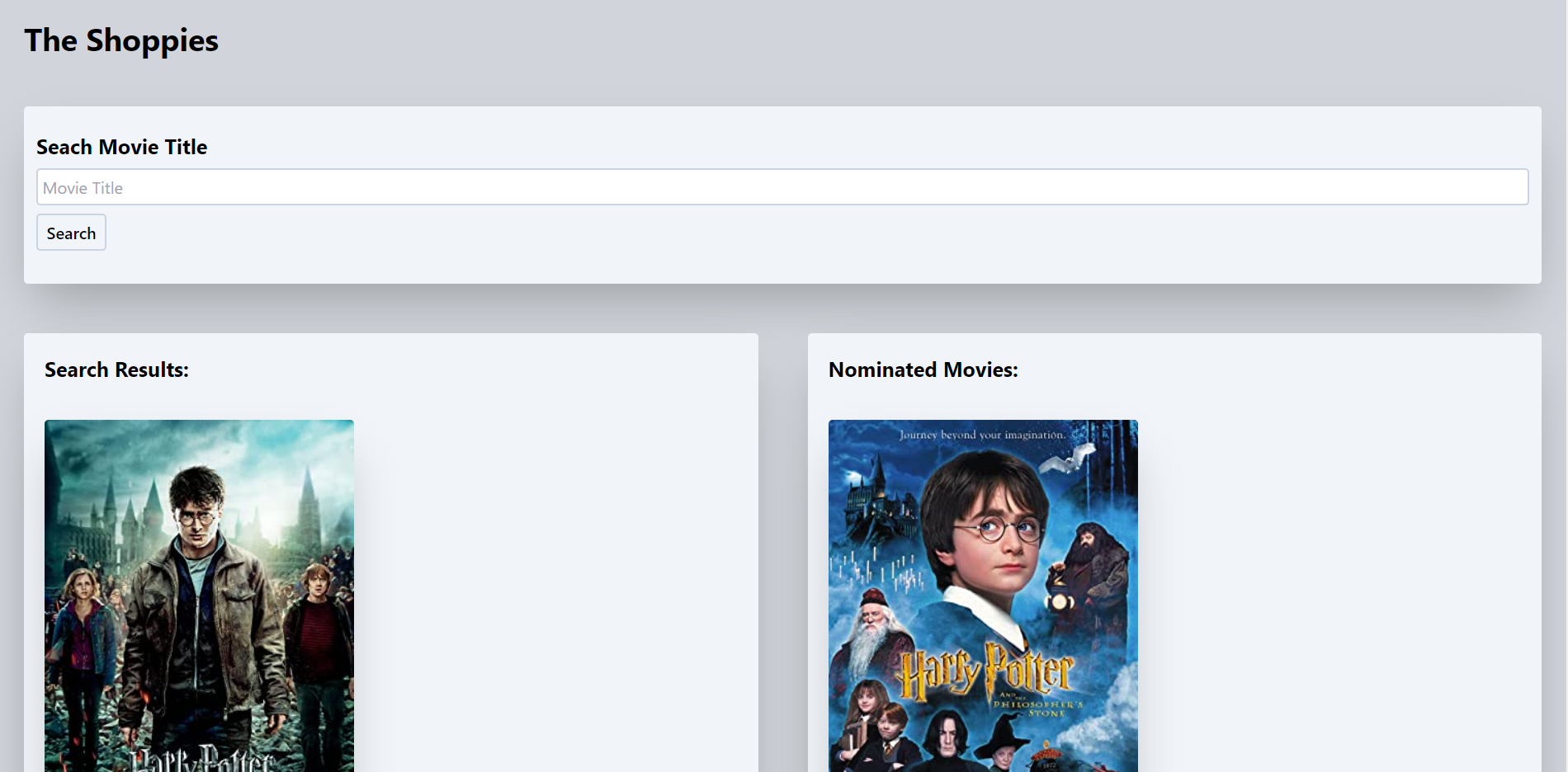
Task: Click the Movie Title search input field
Action: (x=782, y=187)
